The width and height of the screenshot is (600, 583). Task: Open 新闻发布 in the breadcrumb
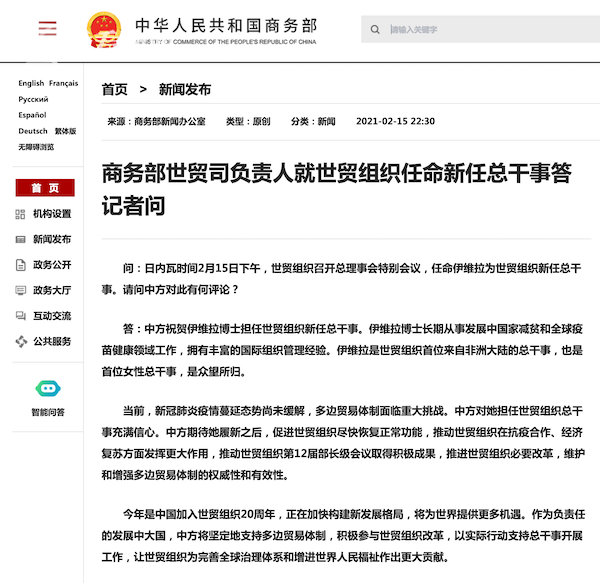(x=185, y=89)
